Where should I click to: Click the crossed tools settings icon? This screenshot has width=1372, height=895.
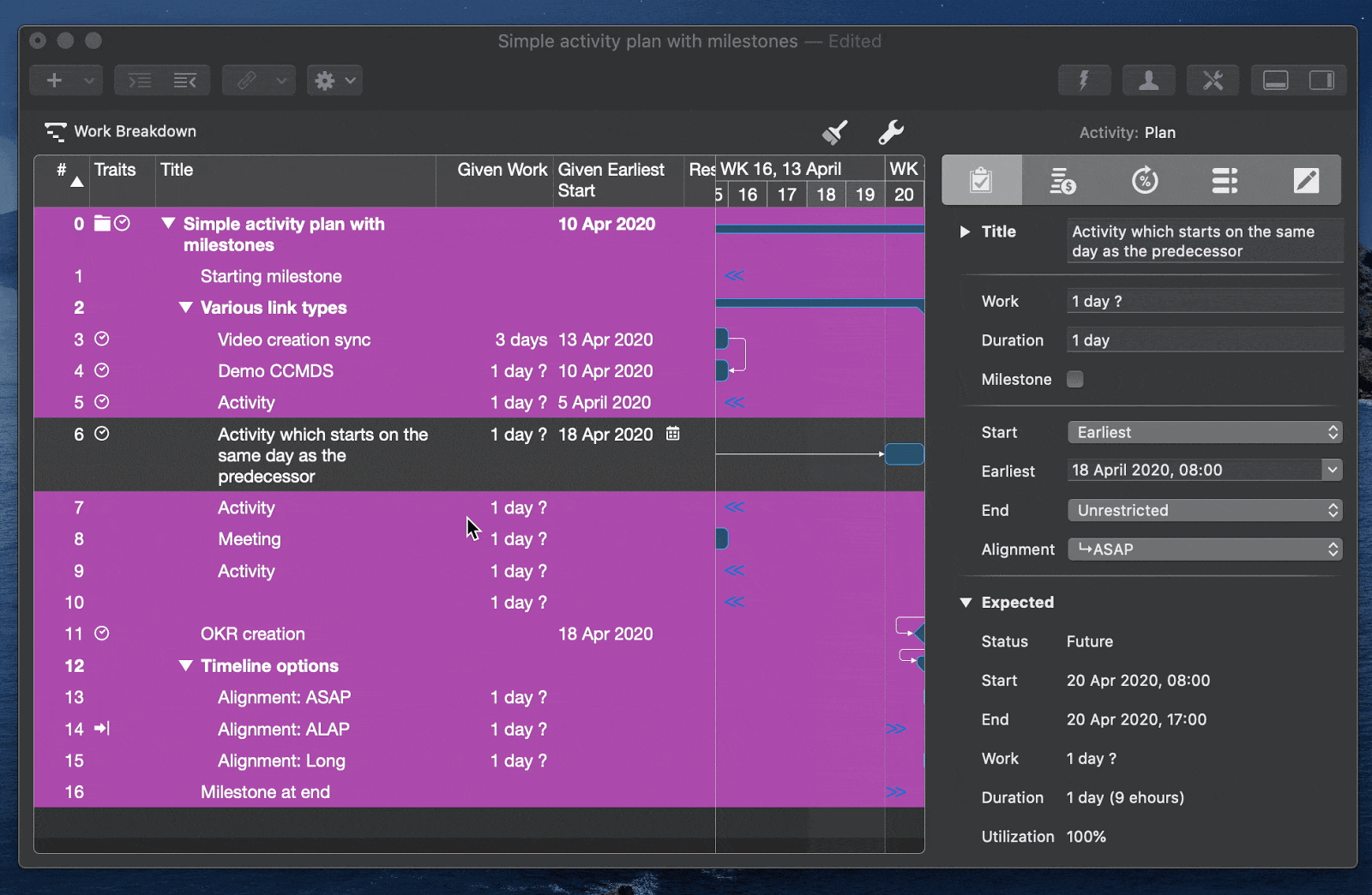[x=1213, y=81]
